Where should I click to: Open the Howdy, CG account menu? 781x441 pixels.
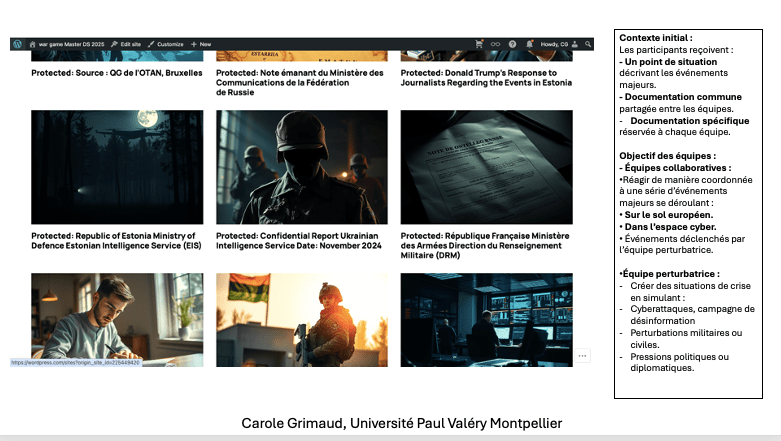(554, 44)
